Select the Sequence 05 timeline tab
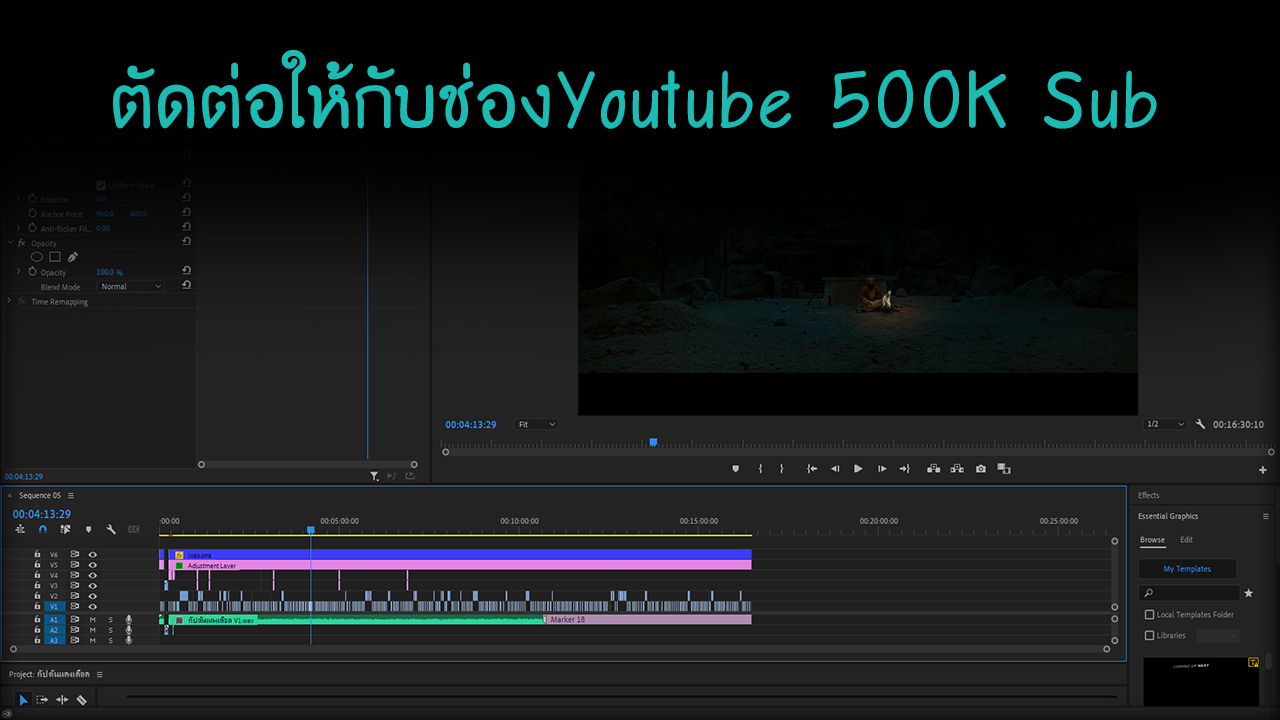1280x720 pixels. tap(40, 496)
